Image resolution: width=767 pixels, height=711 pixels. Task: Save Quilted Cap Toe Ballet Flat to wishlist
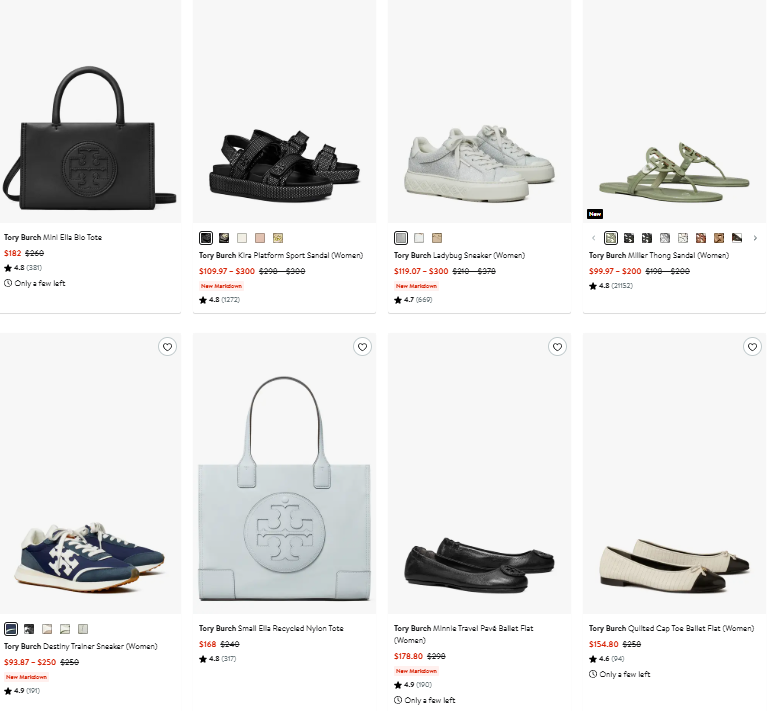[752, 347]
